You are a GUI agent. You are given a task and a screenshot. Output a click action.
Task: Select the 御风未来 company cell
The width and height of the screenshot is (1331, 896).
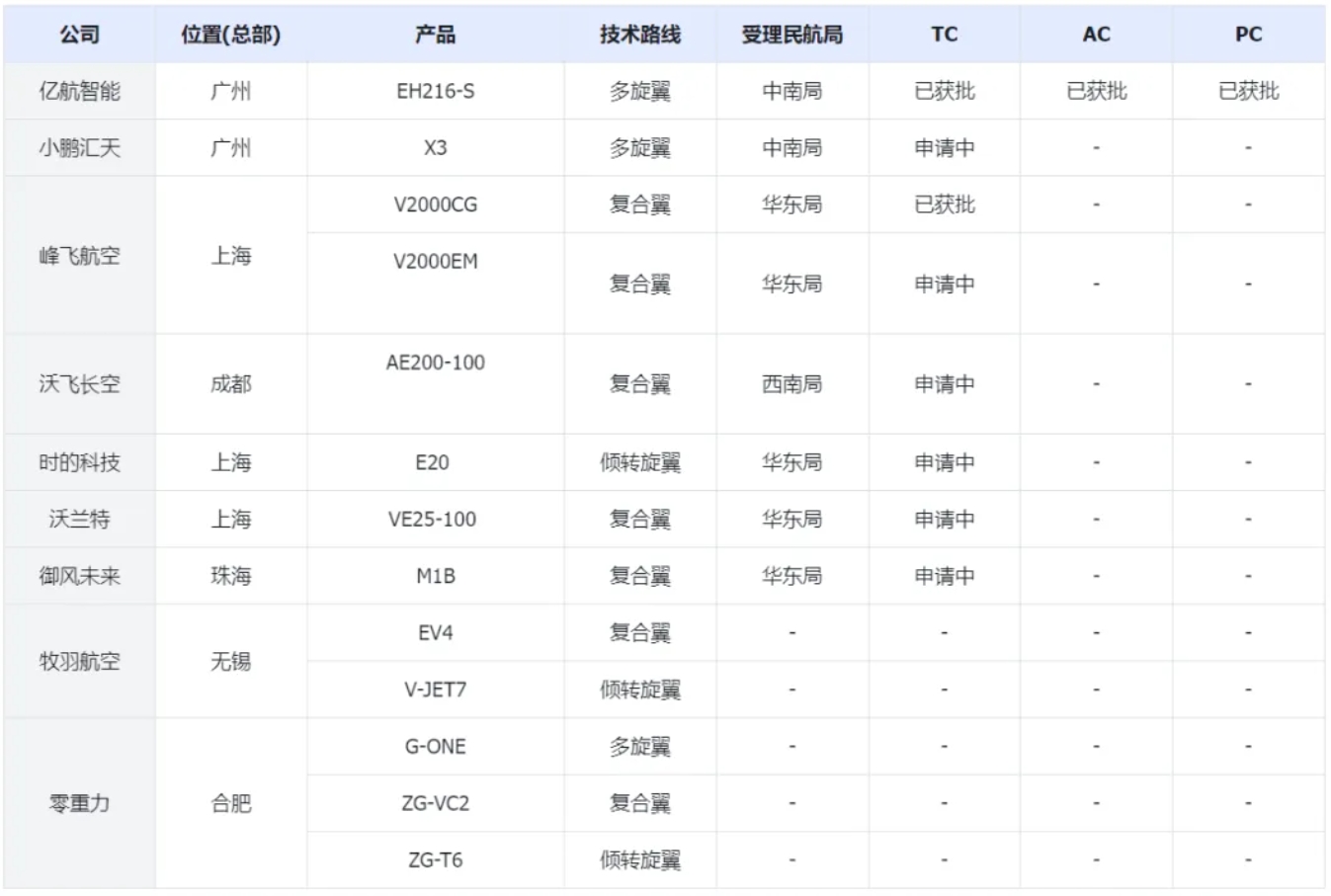(x=79, y=576)
